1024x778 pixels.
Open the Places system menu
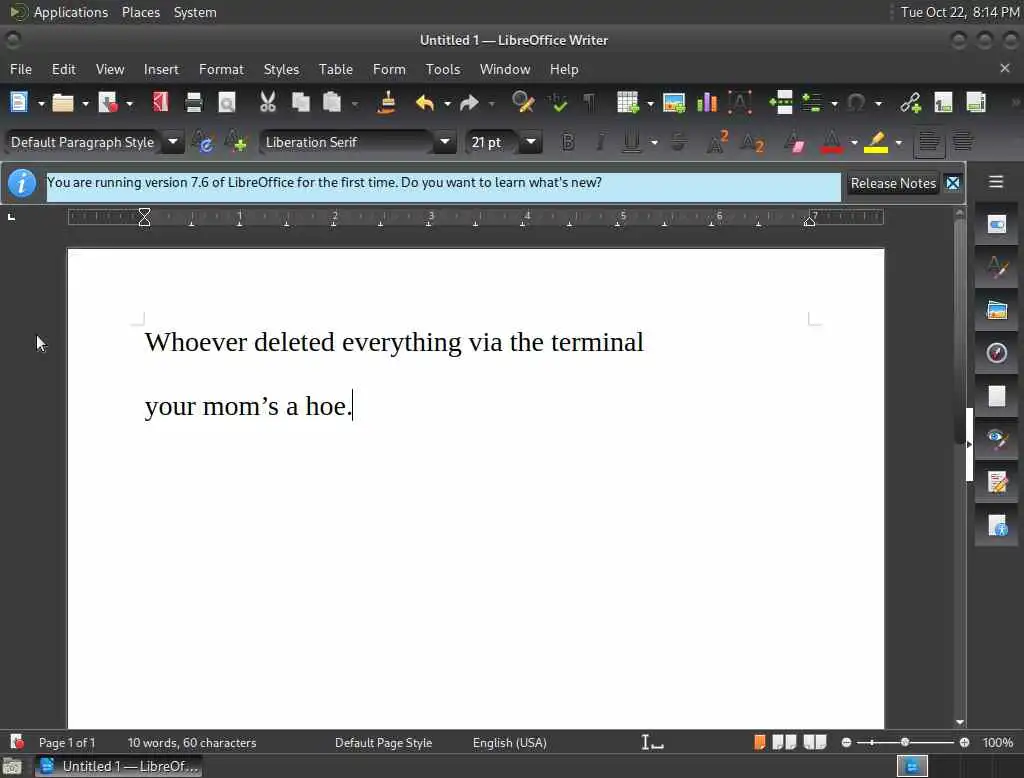140,12
